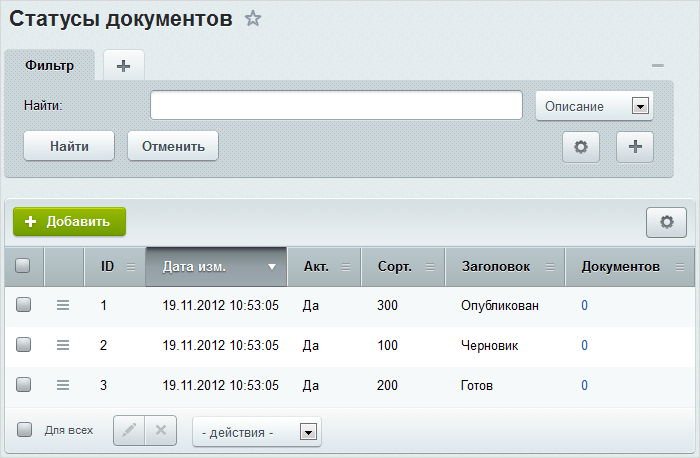700x458 pixels.
Task: Open table settings gear above the grid
Action: pos(666,223)
